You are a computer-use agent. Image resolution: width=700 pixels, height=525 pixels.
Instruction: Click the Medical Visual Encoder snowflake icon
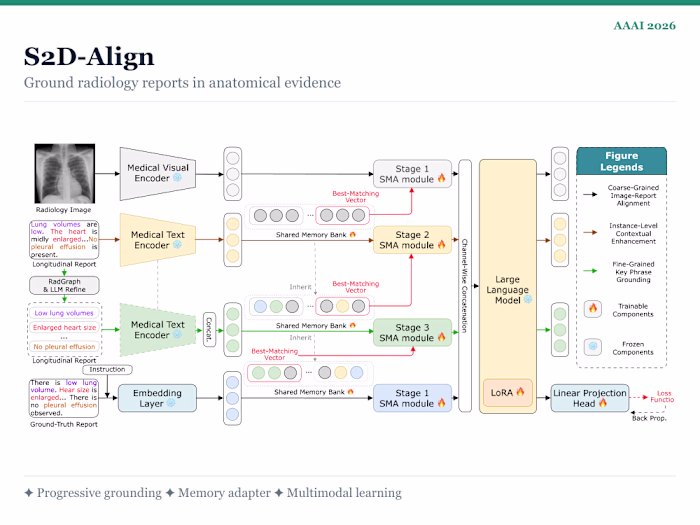click(177, 178)
